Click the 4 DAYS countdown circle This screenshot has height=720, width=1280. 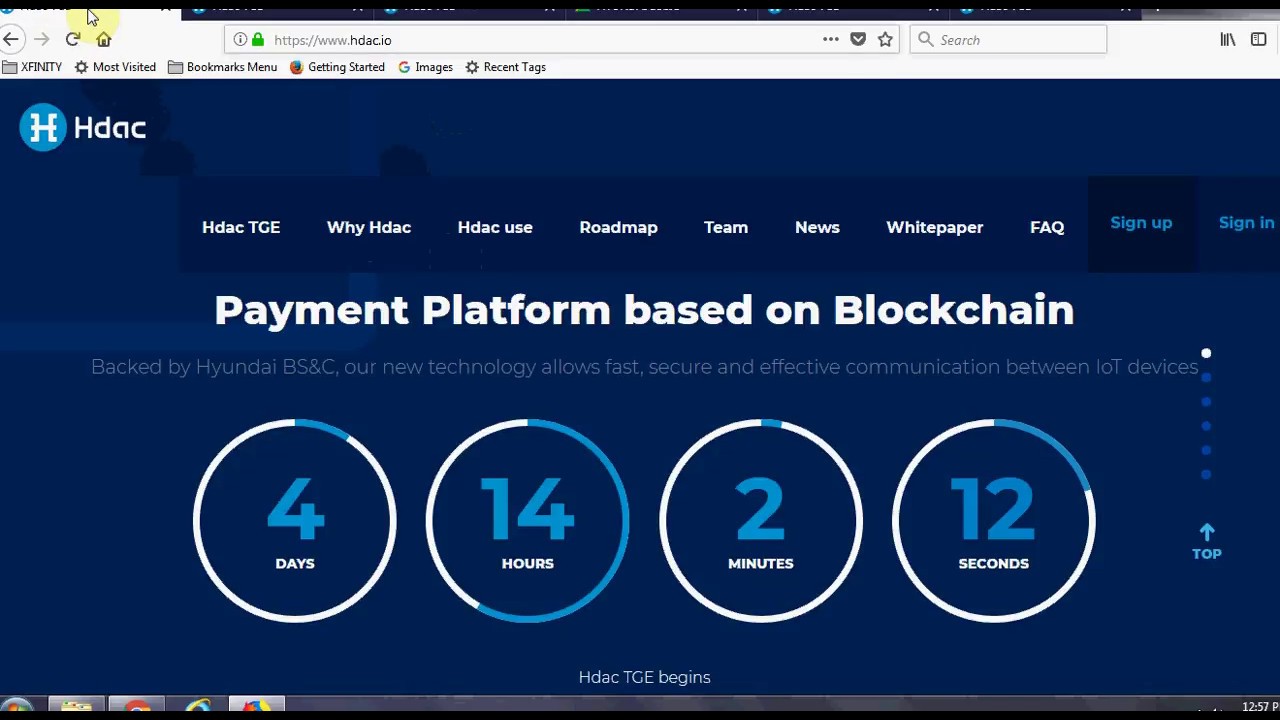pos(295,521)
